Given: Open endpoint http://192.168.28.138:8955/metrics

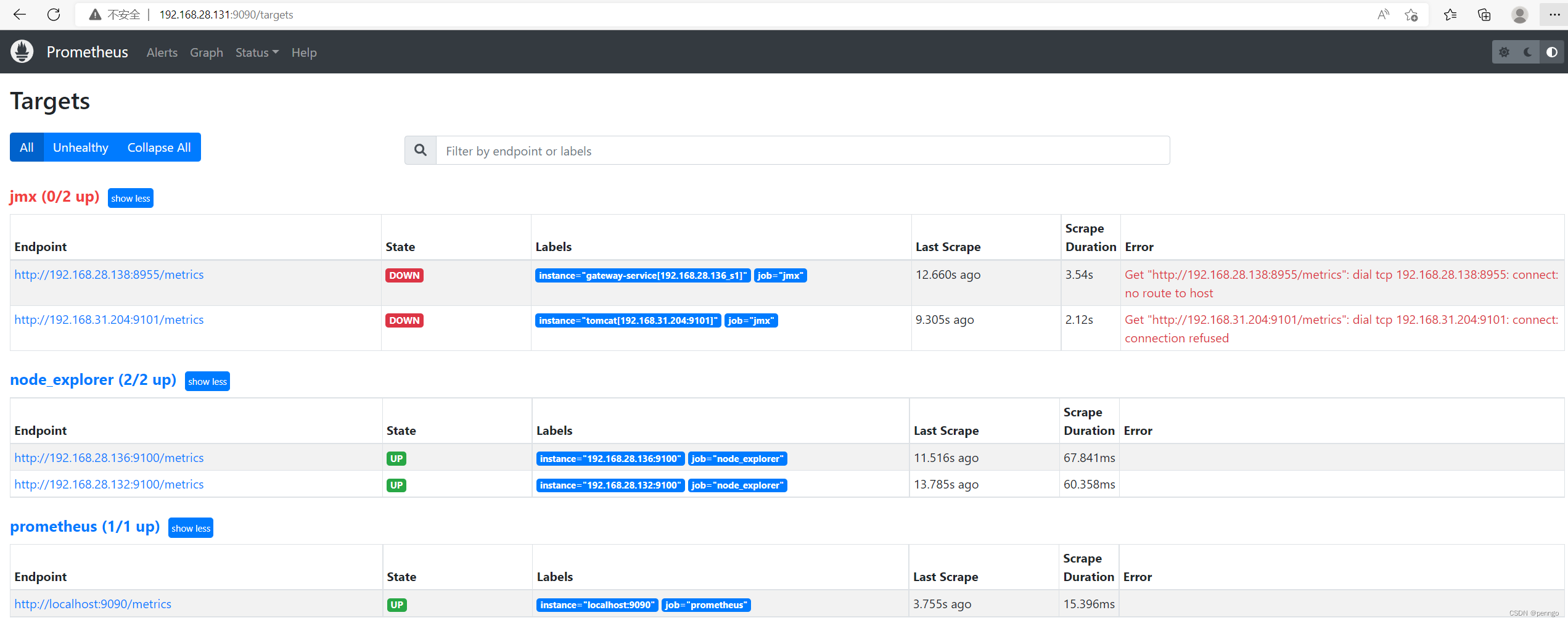Looking at the screenshot, I should (109, 275).
